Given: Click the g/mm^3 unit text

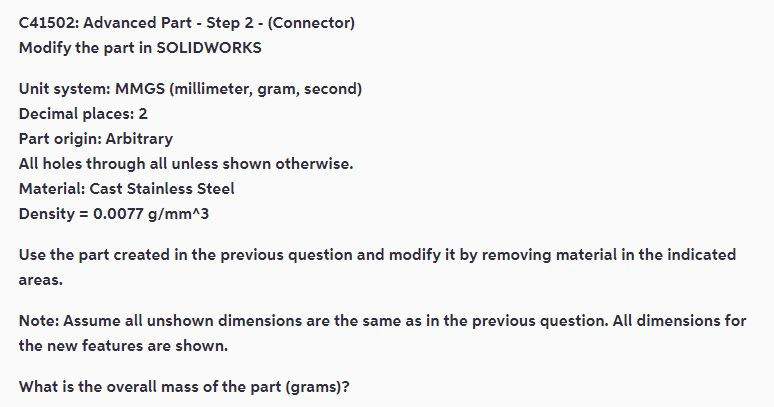Looking at the screenshot, I should pos(178,214).
